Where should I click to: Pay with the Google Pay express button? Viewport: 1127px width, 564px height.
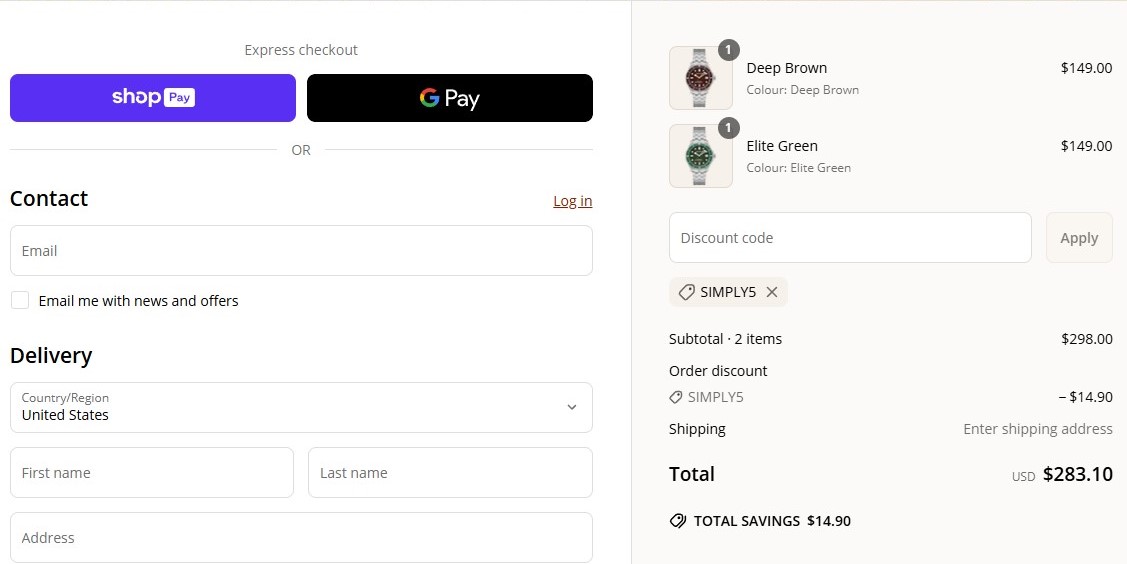(x=450, y=98)
